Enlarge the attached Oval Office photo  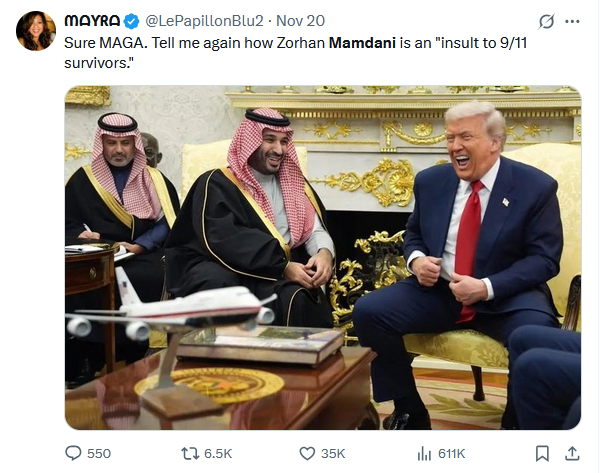[x=323, y=258]
